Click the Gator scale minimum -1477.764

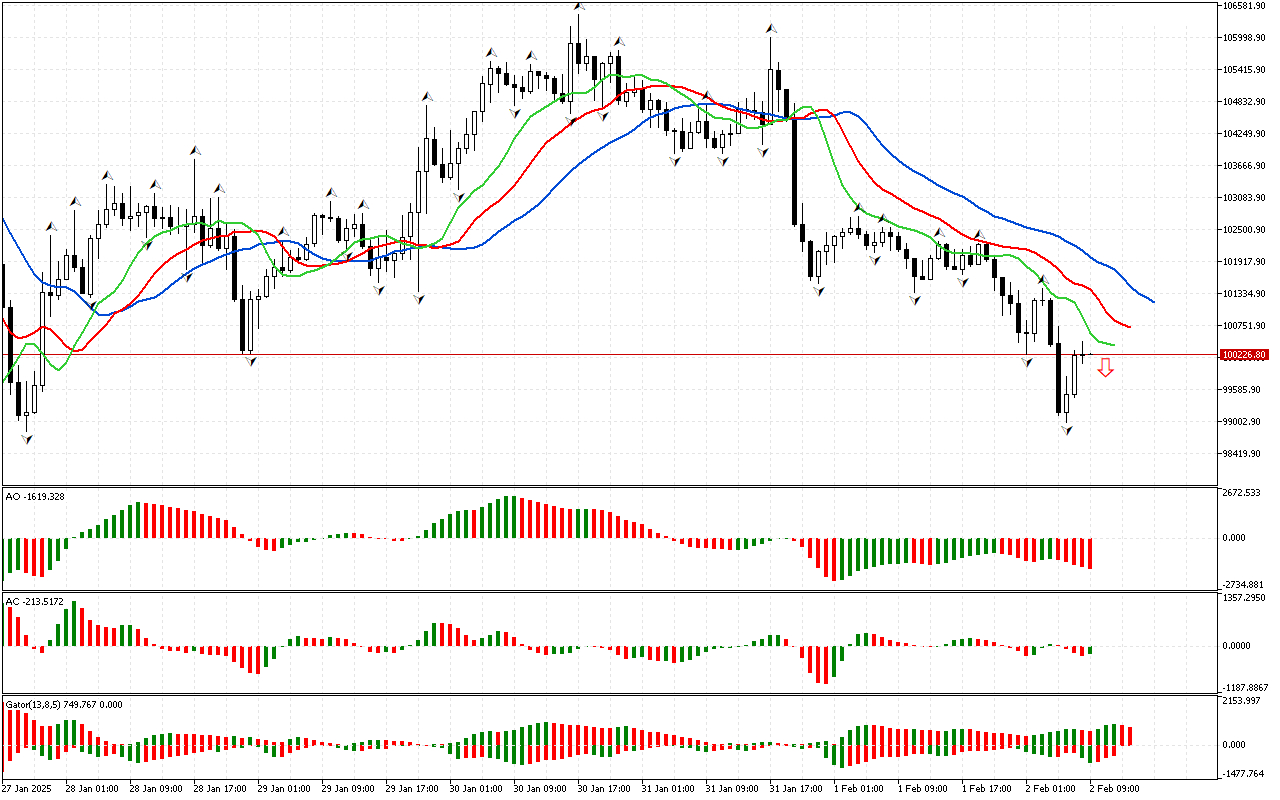coord(1244,773)
